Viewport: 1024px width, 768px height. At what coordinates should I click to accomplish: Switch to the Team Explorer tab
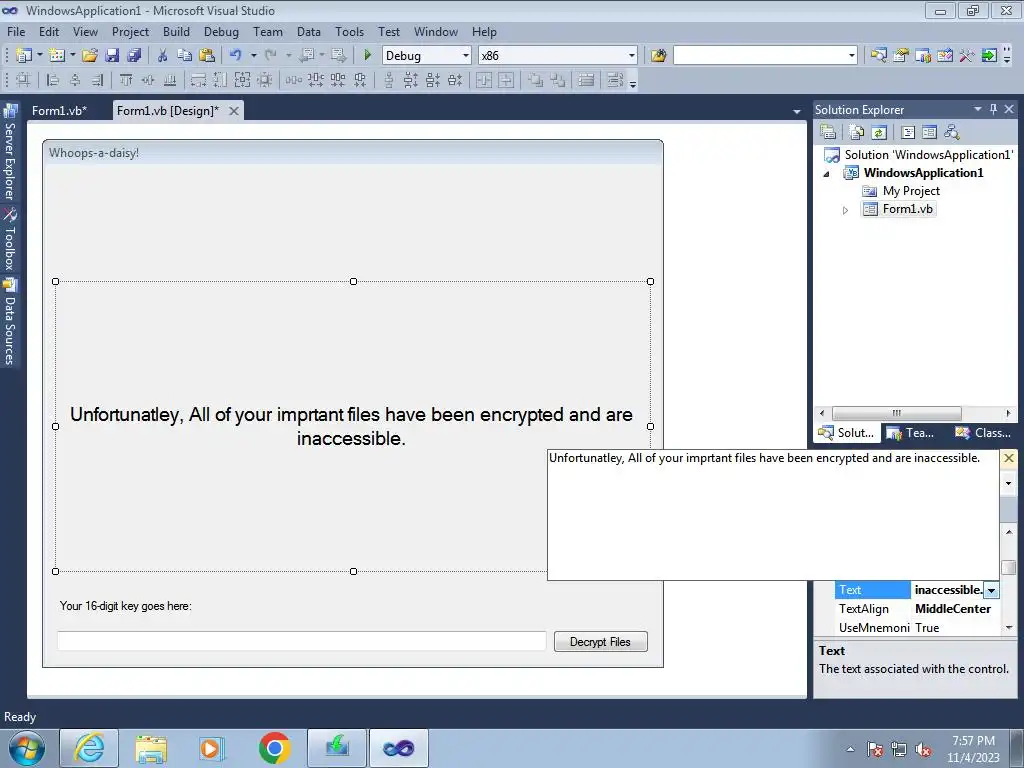pyautogui.click(x=912, y=433)
